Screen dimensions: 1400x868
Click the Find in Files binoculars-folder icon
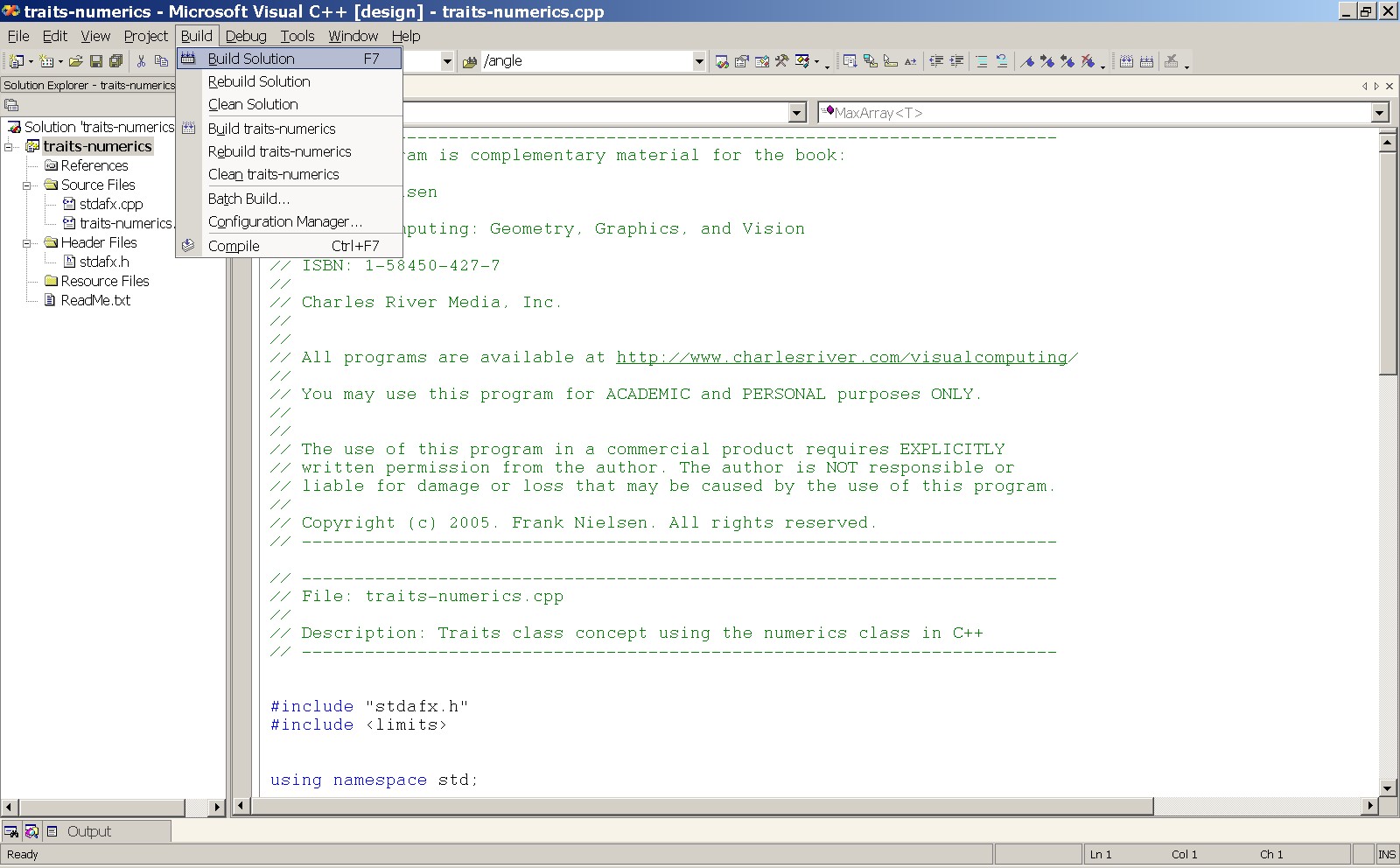tap(470, 61)
